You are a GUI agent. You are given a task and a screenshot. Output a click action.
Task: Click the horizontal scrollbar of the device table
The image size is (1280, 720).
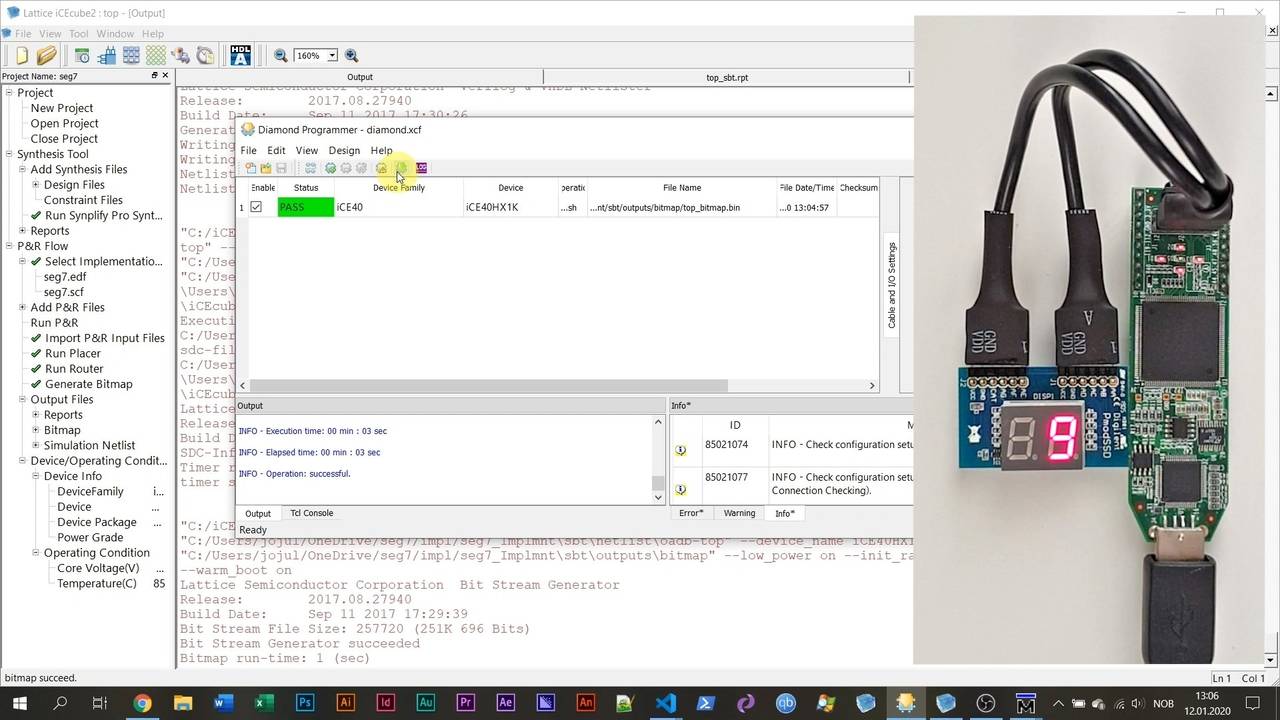[x=489, y=385]
